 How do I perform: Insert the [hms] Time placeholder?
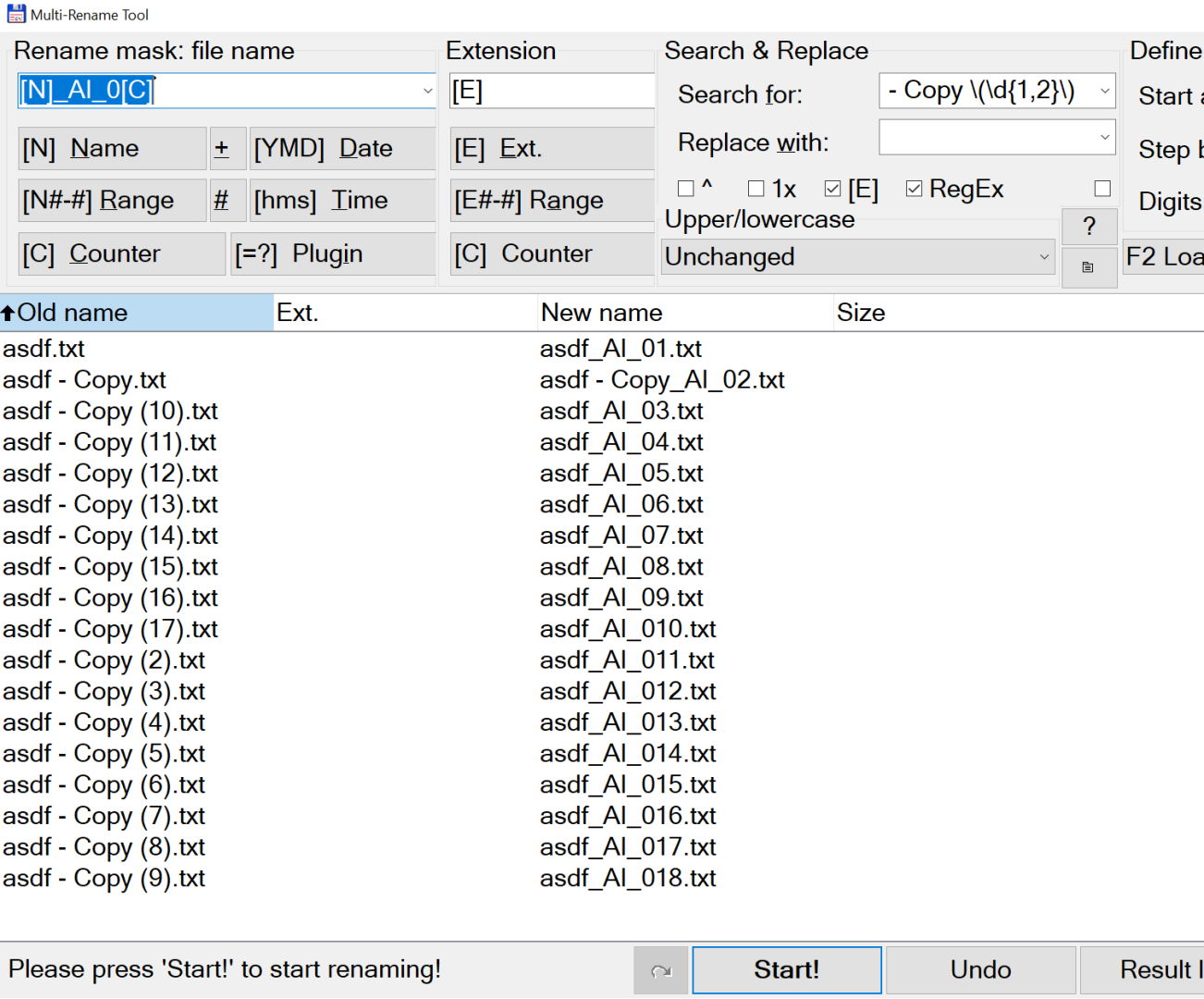[343, 201]
